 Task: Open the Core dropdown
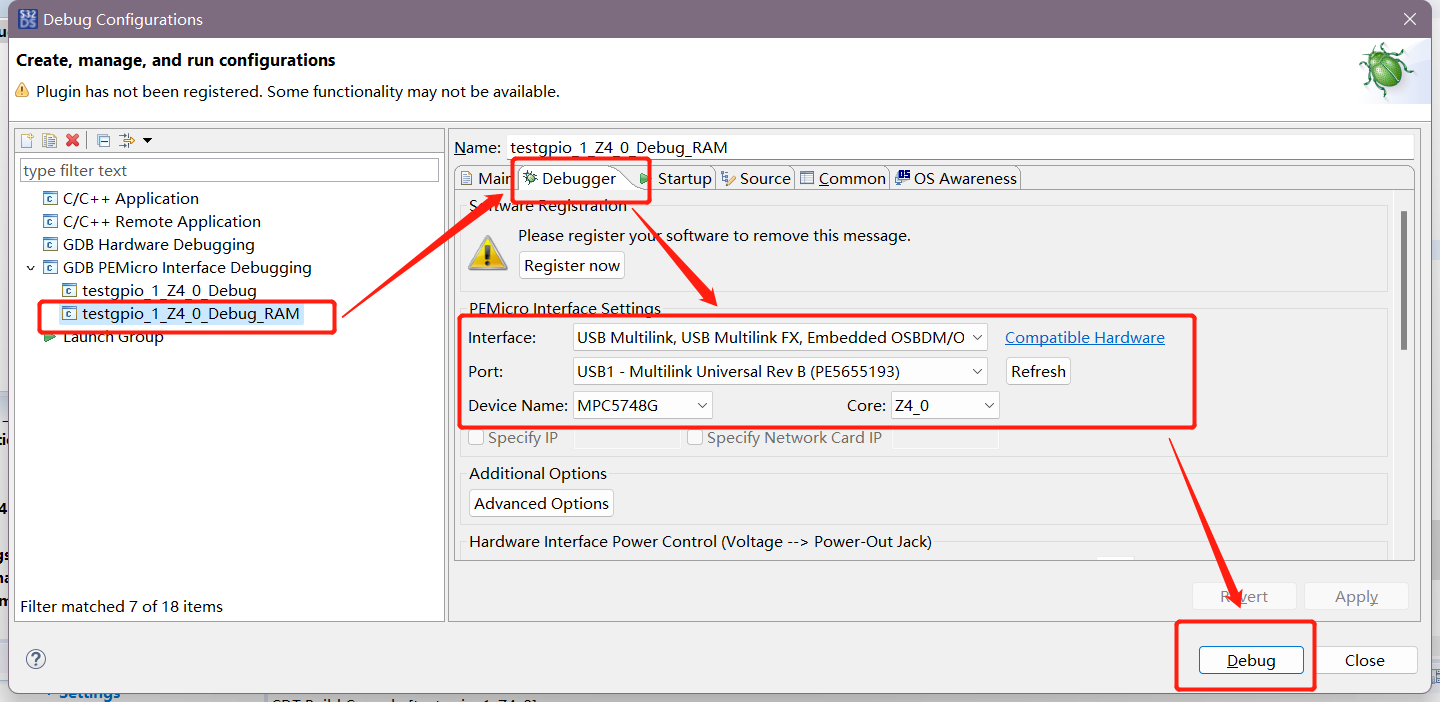945,405
